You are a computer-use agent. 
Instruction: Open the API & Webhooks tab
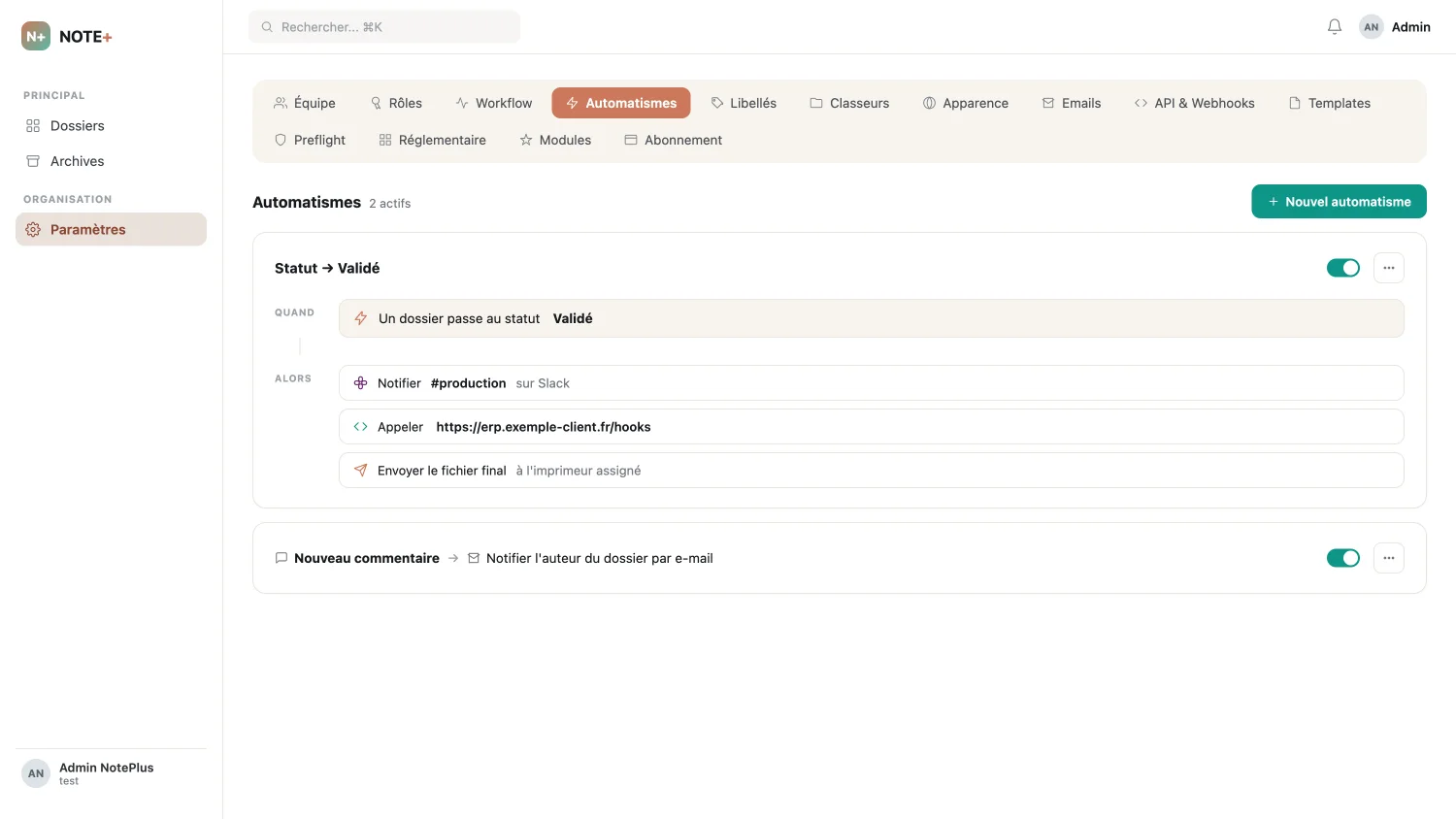1194,103
